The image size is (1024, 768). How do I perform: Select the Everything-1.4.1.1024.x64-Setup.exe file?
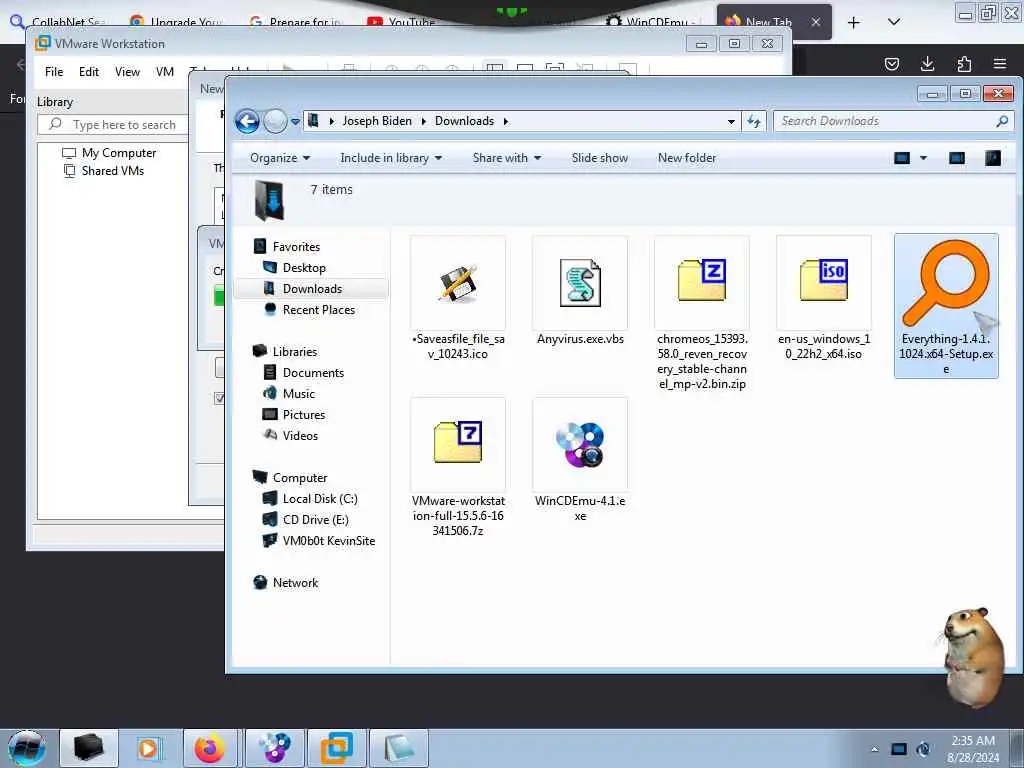(946, 306)
